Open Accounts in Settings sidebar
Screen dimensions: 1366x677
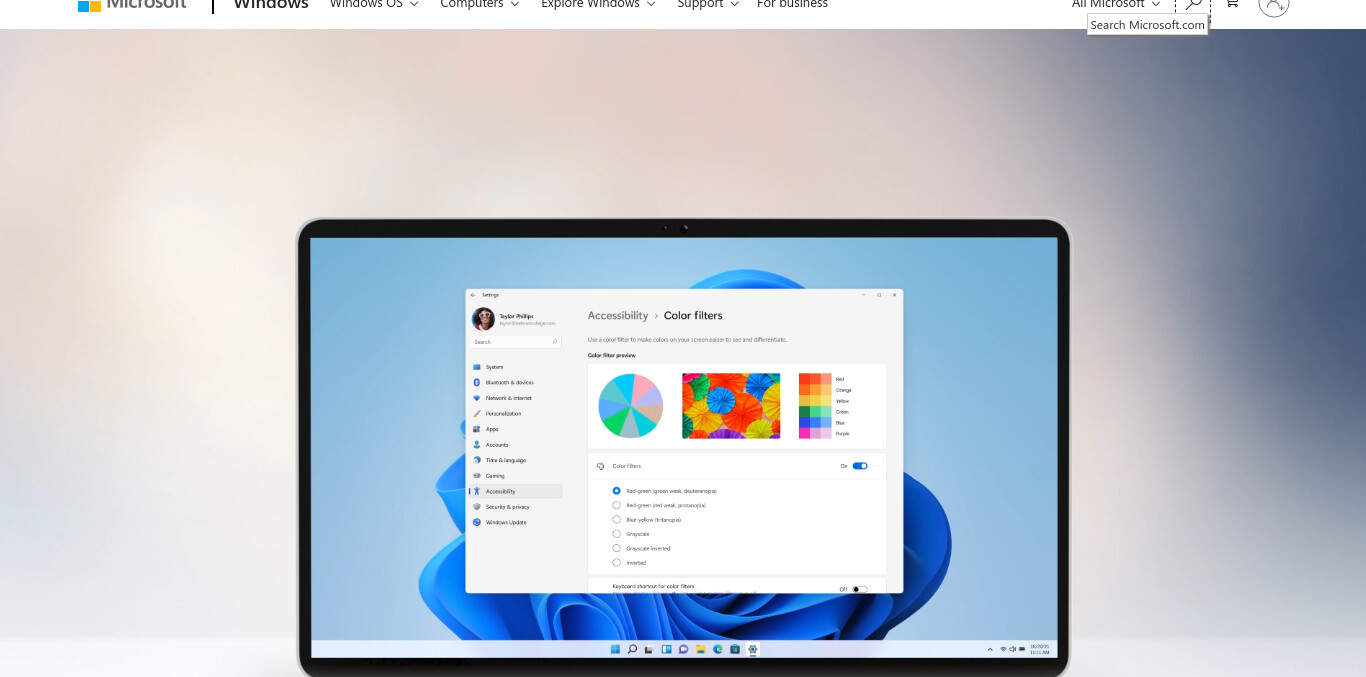click(515, 444)
